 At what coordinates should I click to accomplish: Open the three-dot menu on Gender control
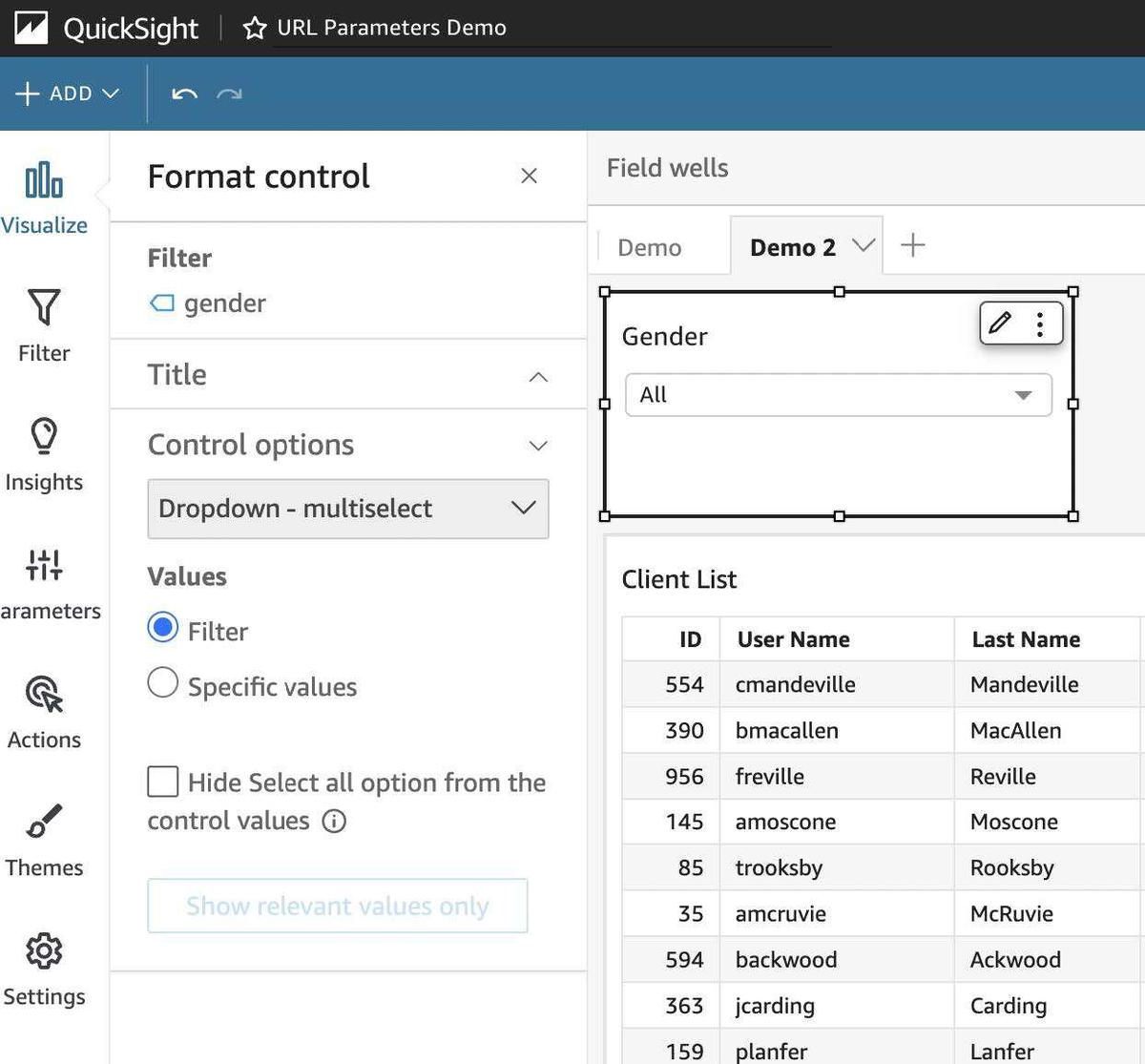click(x=1040, y=324)
